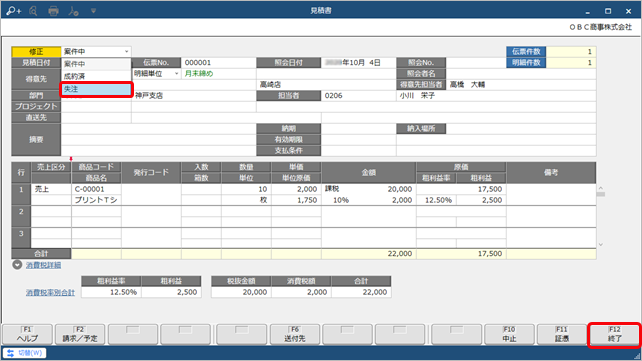Viewport: 642px width, 361px height.
Task: Click row number 2 header
Action: pos(21,217)
